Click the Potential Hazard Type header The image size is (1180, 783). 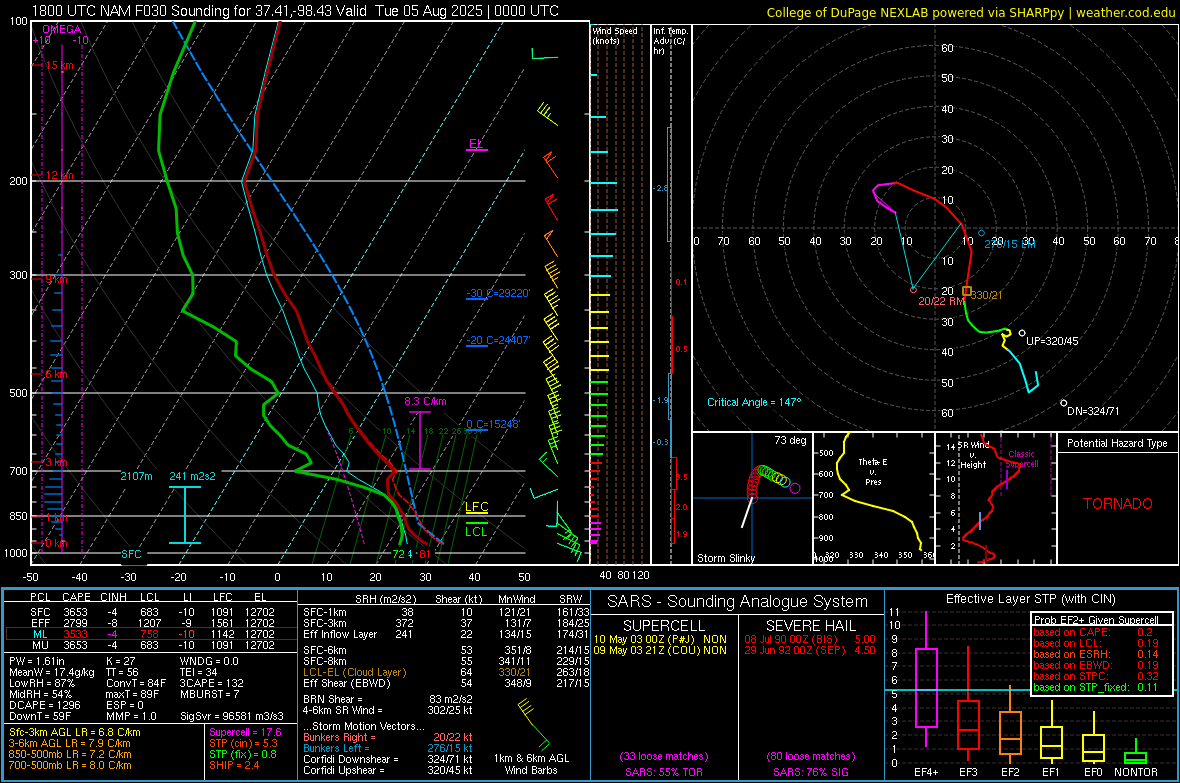1118,443
